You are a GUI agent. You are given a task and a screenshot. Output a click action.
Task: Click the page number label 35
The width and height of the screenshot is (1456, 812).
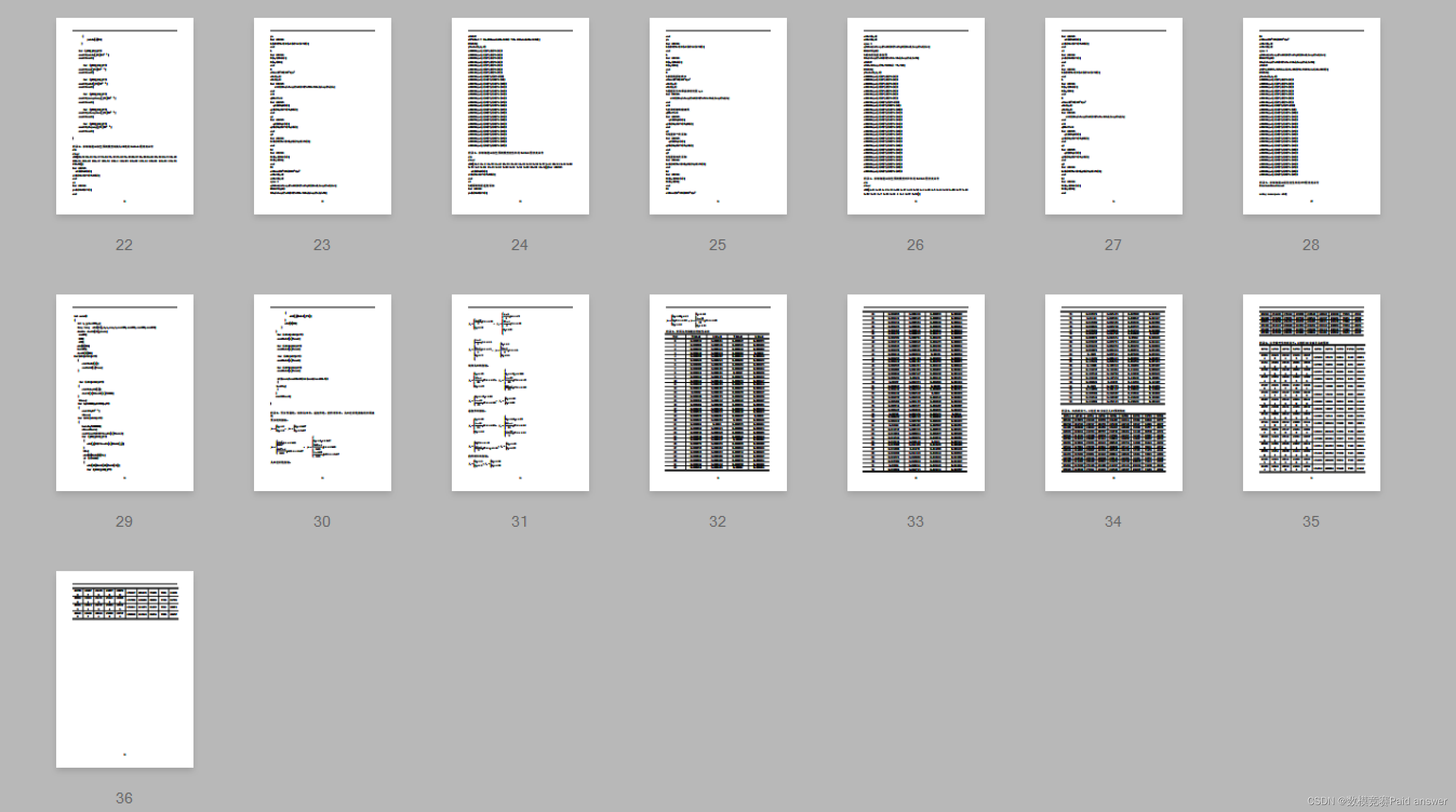coord(1311,521)
